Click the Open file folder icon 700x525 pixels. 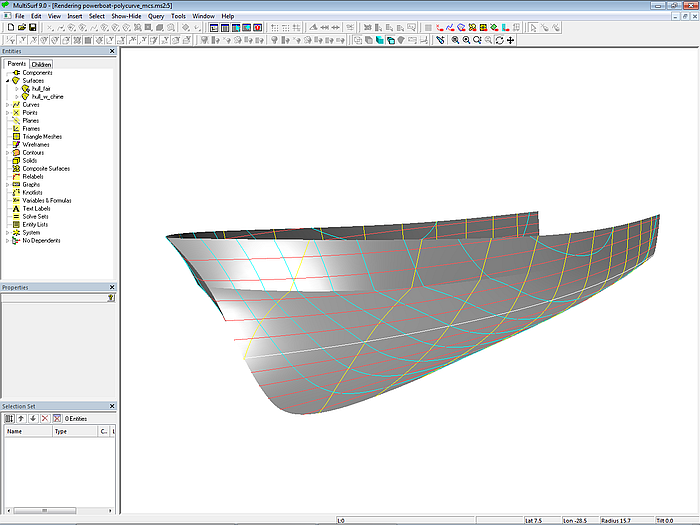pyautogui.click(x=21, y=28)
